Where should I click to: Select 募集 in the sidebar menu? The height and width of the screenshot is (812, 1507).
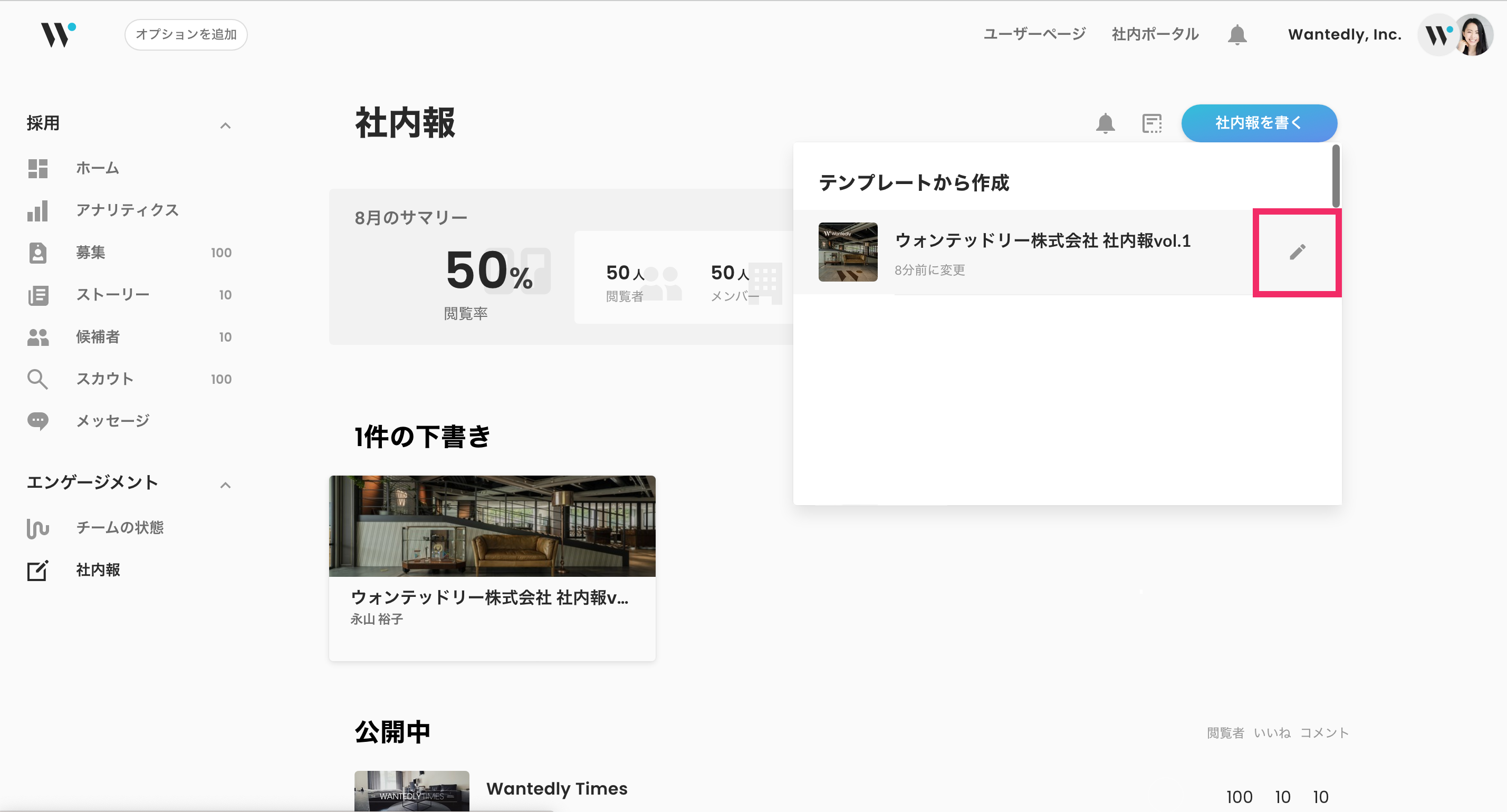(x=91, y=253)
